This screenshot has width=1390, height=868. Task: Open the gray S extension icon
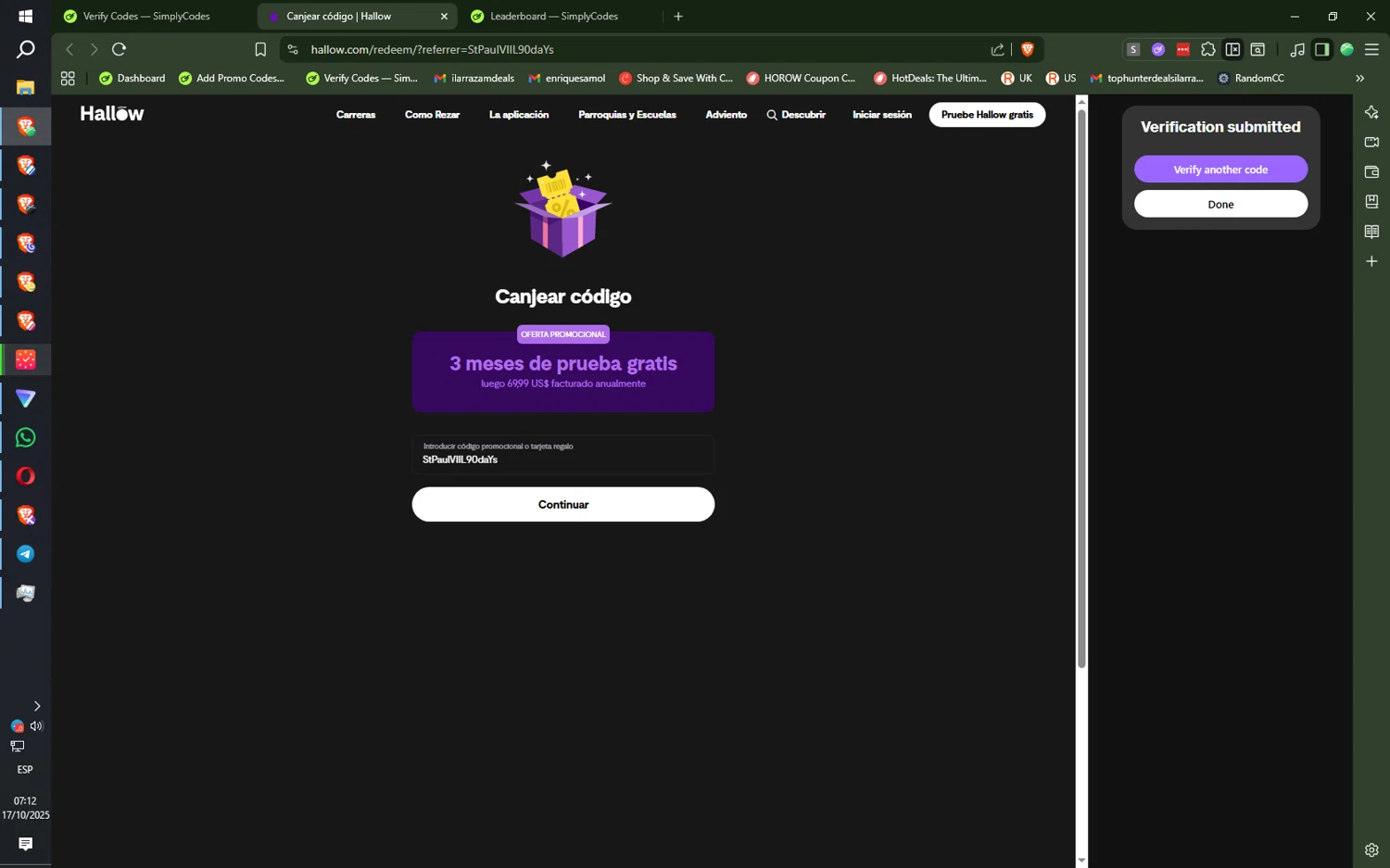click(1132, 49)
